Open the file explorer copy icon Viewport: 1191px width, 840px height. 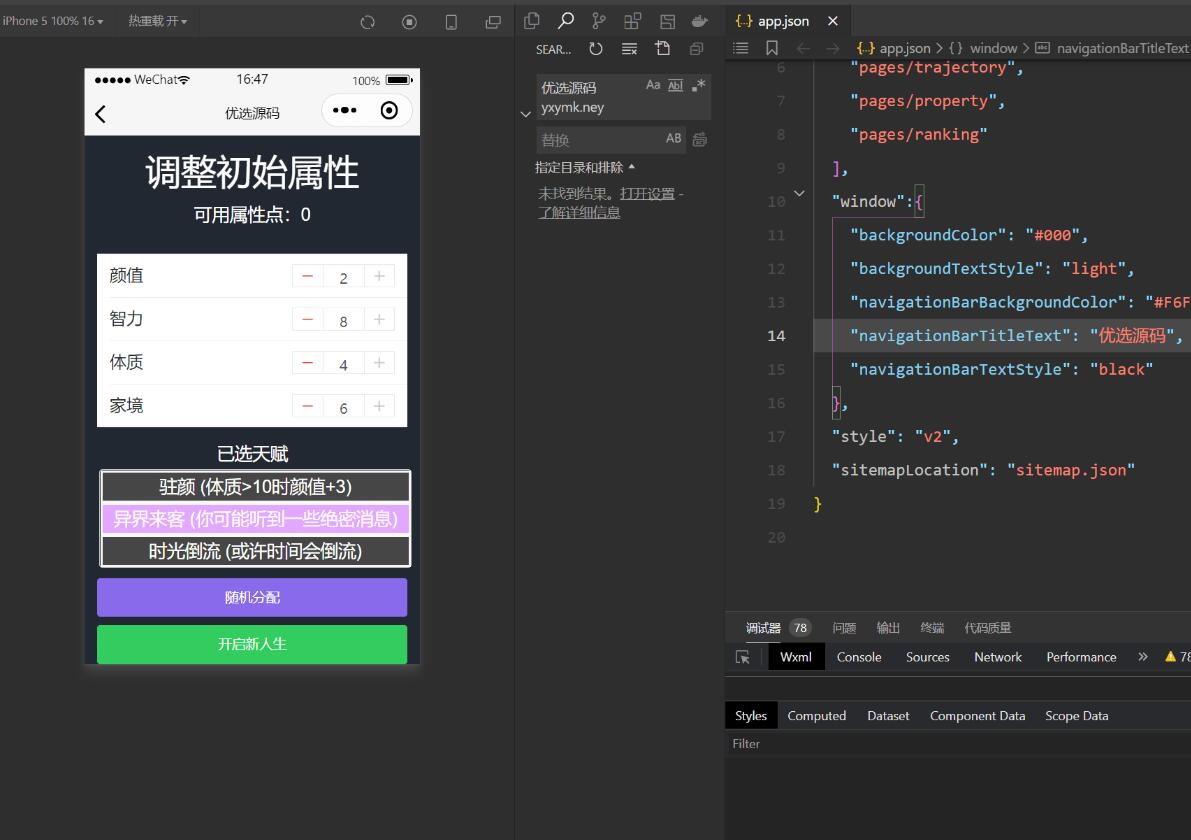click(x=532, y=21)
